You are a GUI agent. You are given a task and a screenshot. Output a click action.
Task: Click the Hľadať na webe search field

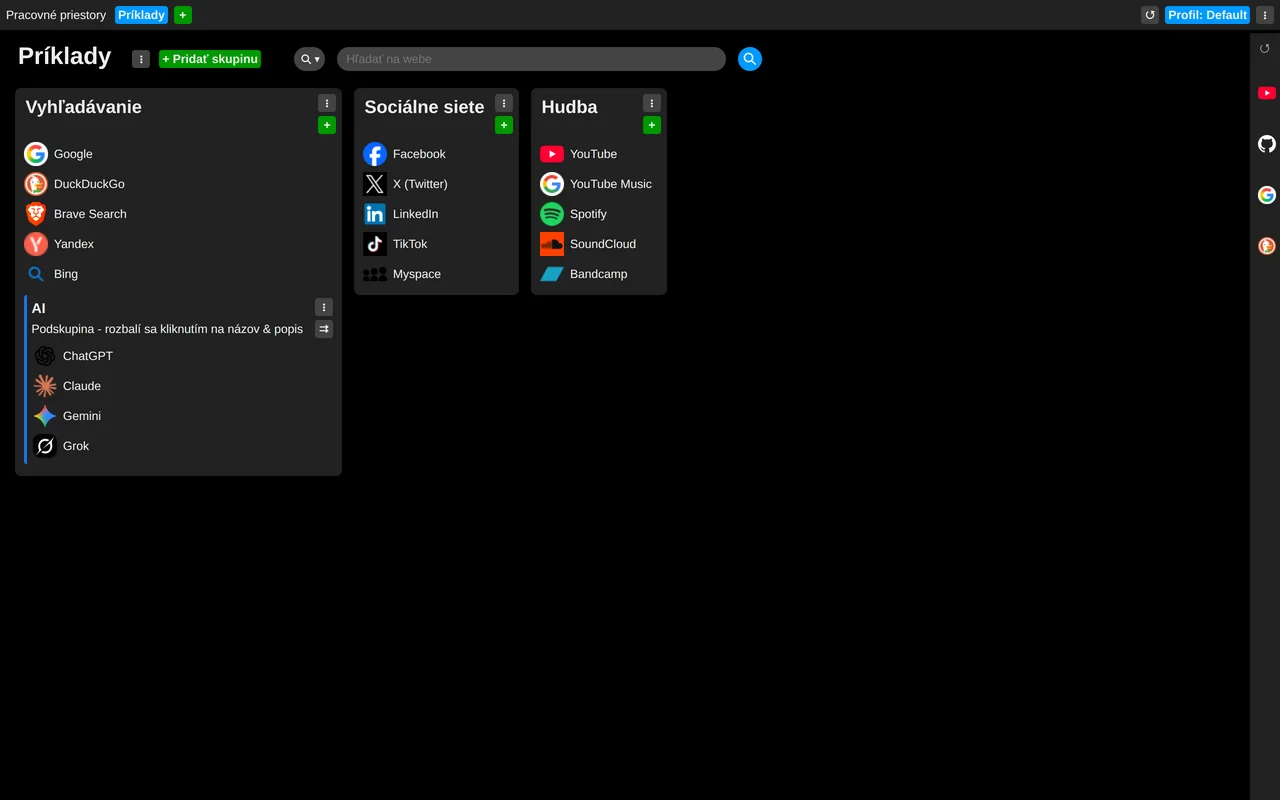531,59
